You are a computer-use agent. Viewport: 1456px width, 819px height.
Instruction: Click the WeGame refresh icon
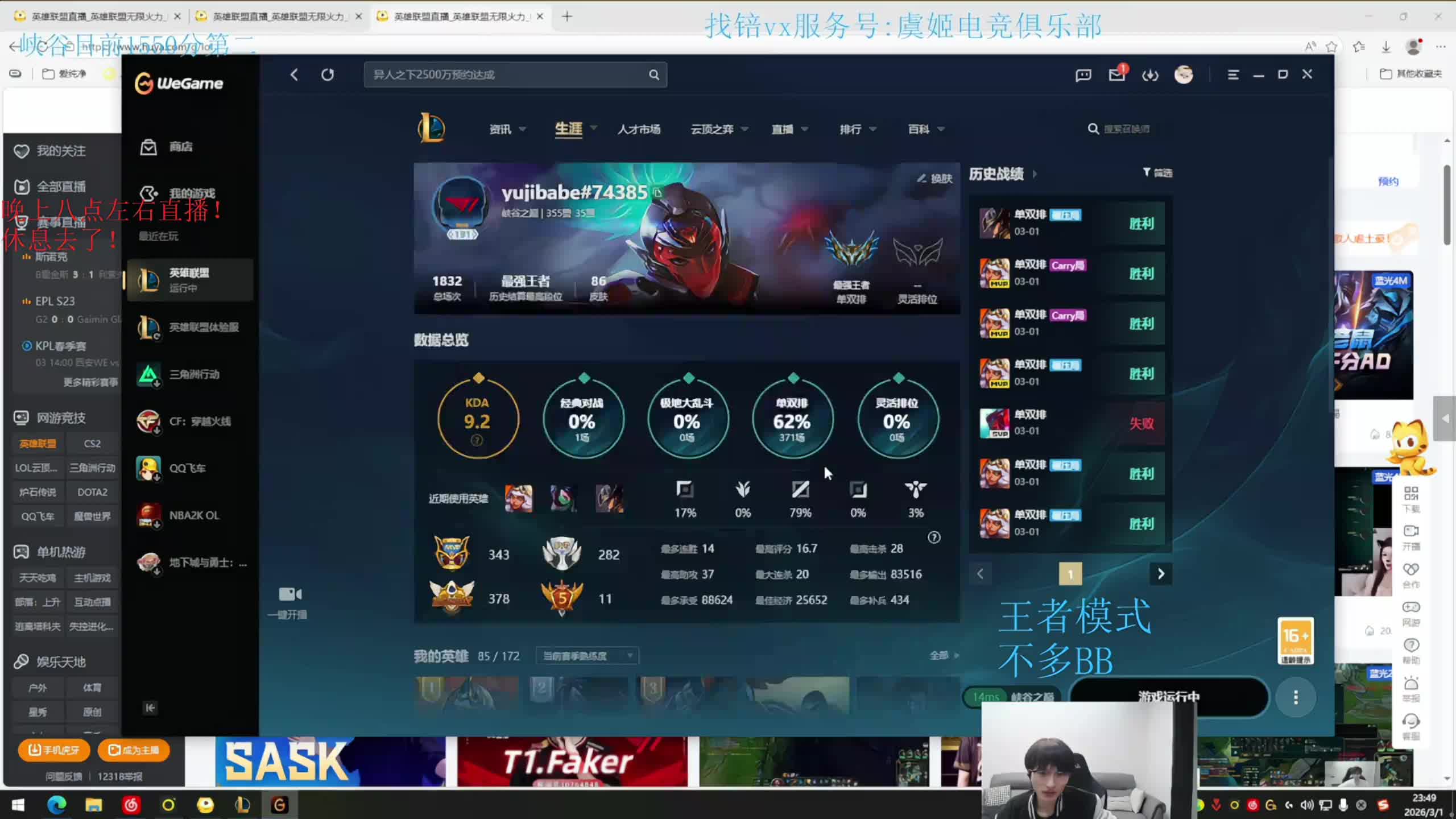point(328,75)
